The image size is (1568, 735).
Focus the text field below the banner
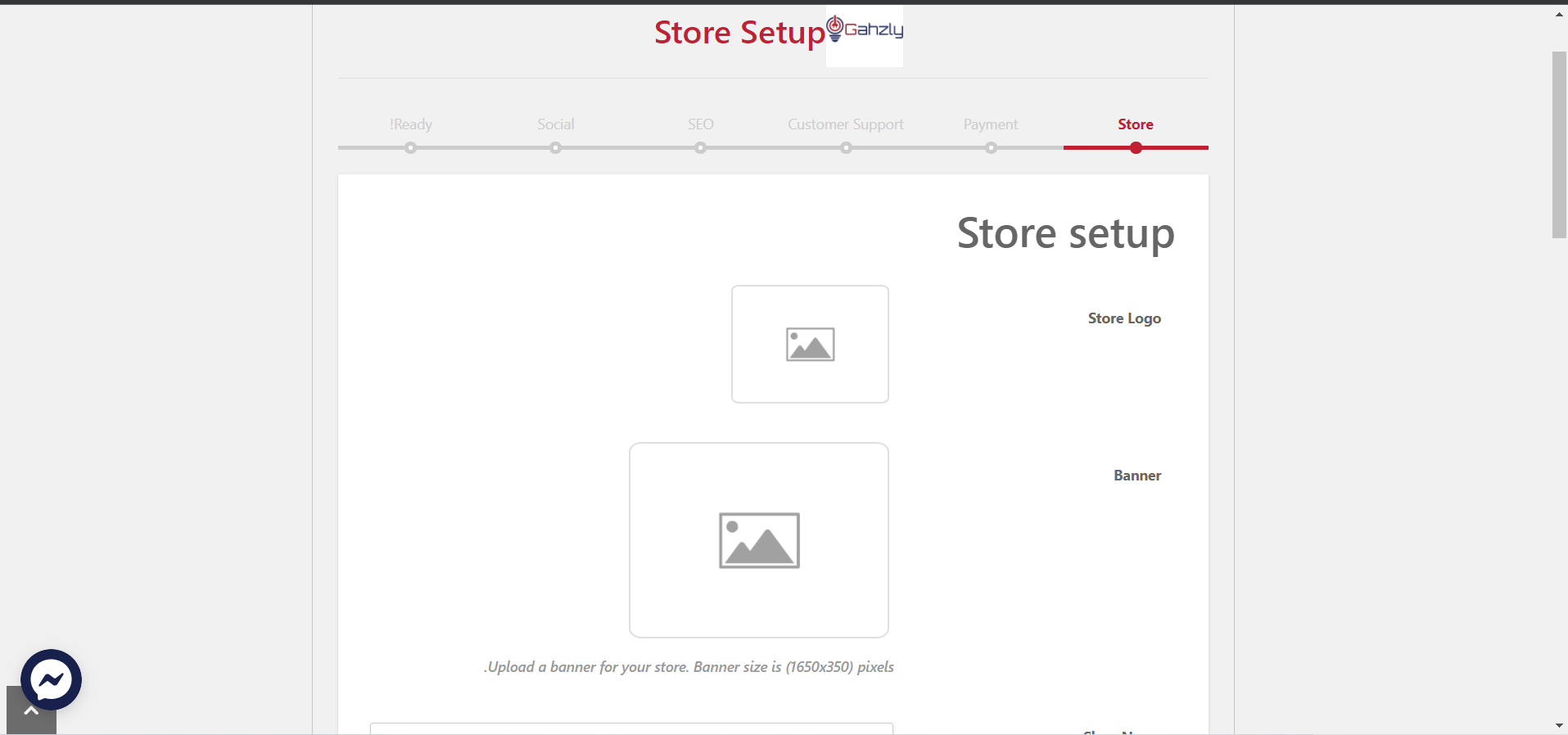[x=631, y=728]
